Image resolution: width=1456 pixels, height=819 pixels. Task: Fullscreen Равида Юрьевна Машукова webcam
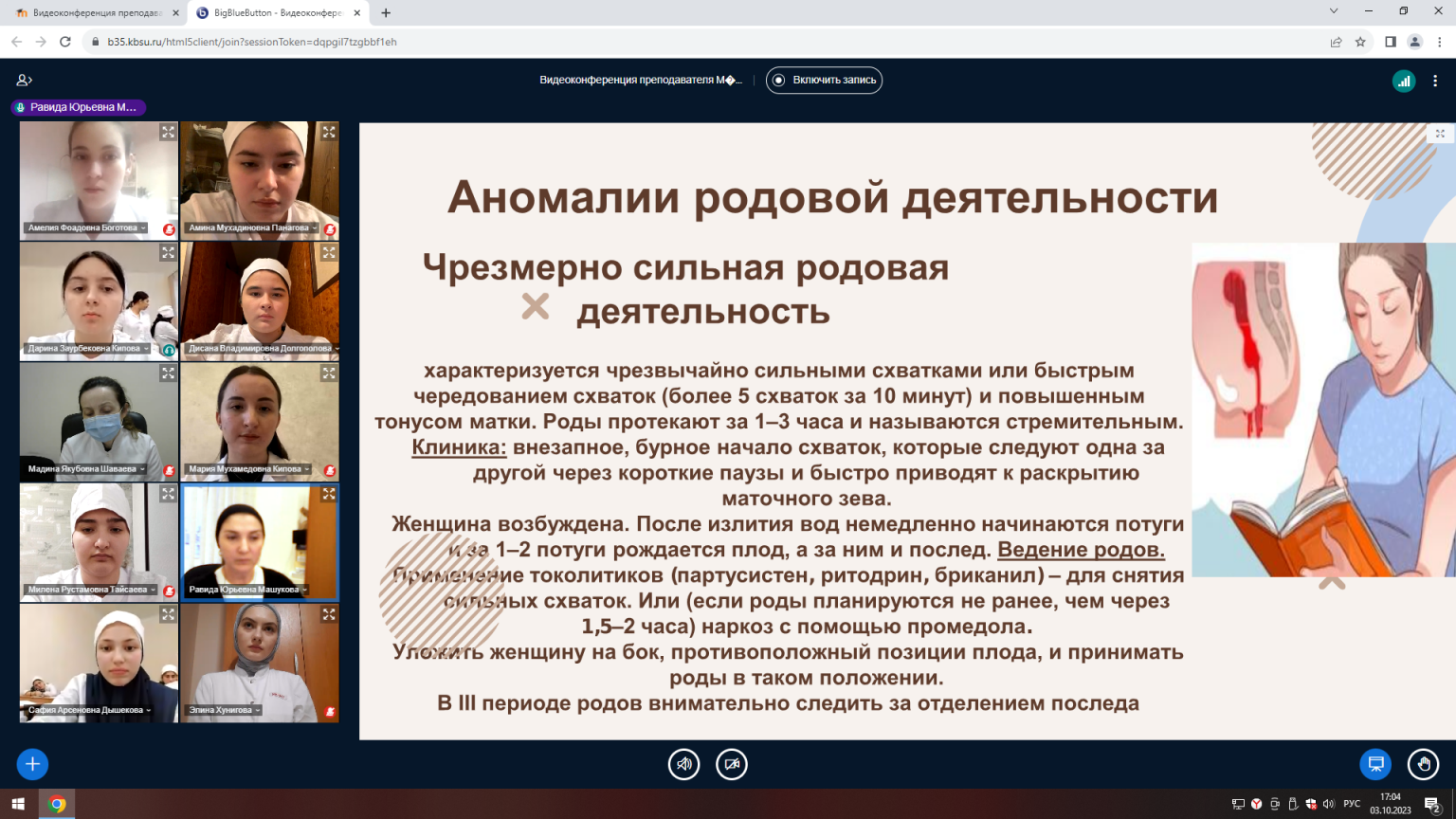[329, 494]
